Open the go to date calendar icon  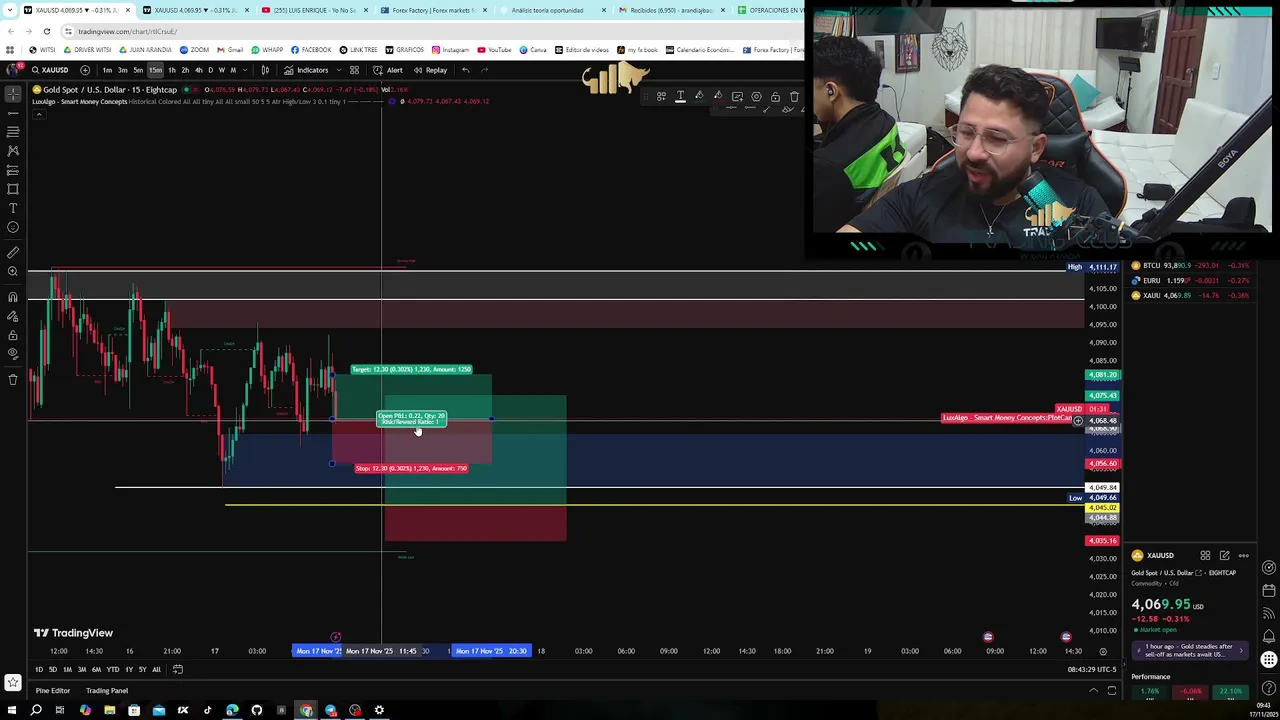(x=178, y=670)
